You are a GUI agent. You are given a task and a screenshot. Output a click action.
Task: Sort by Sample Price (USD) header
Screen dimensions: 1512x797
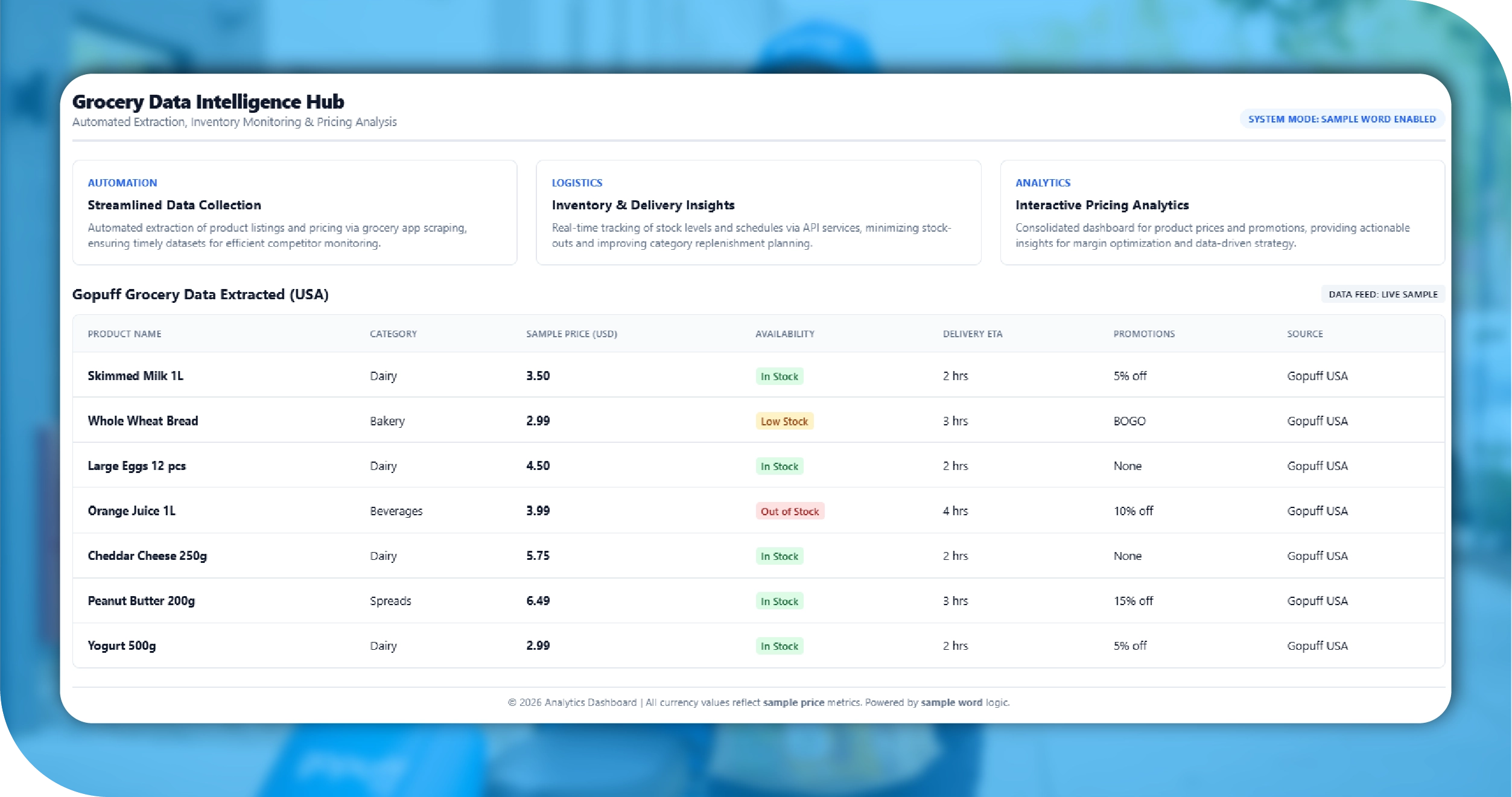click(x=571, y=334)
